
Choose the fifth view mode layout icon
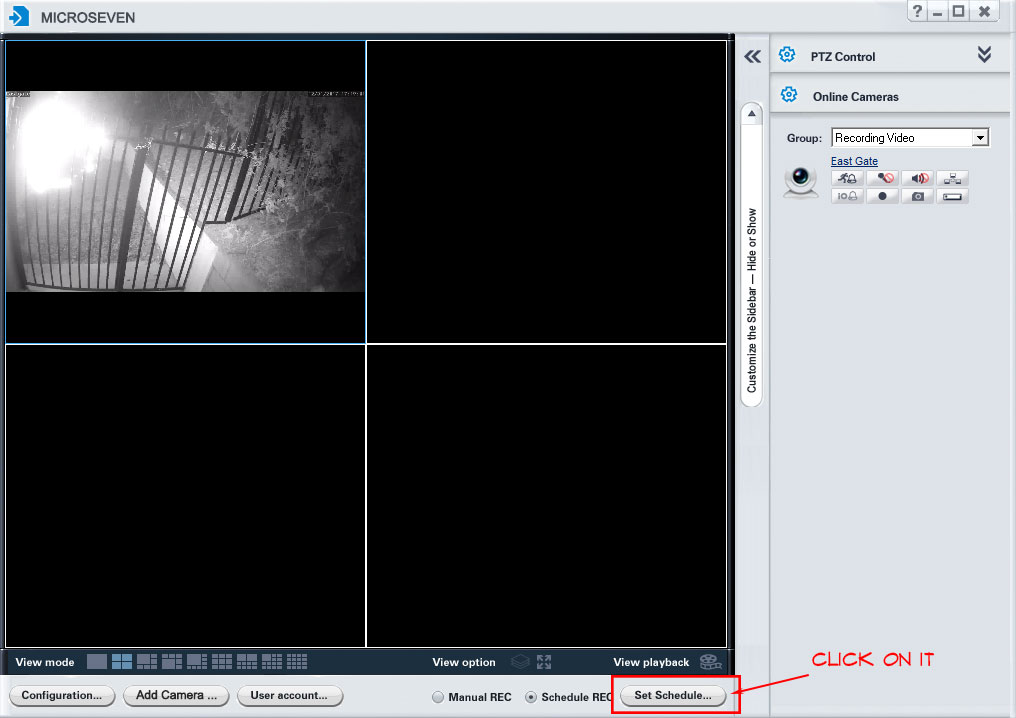coord(197,662)
